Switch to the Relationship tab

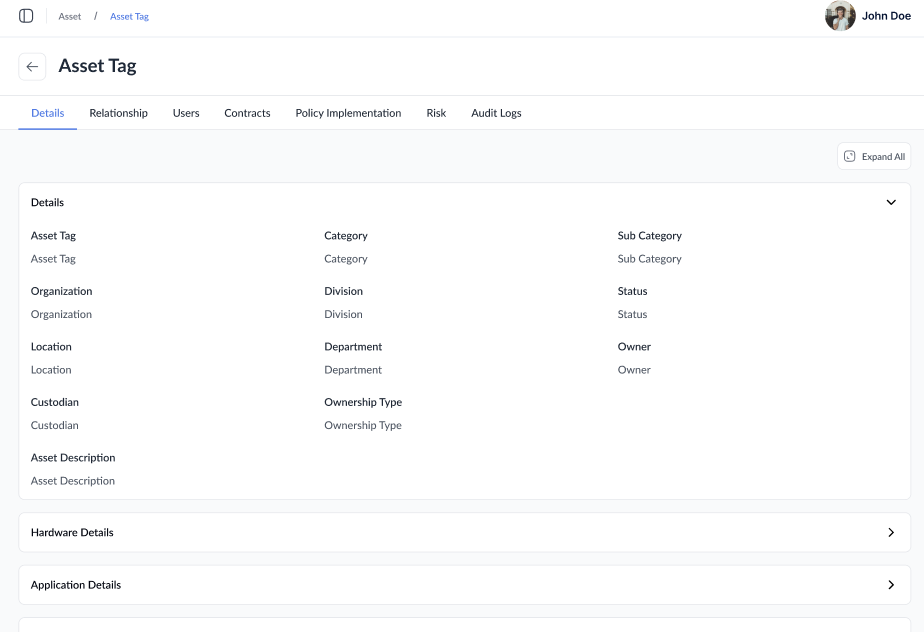[x=118, y=113]
